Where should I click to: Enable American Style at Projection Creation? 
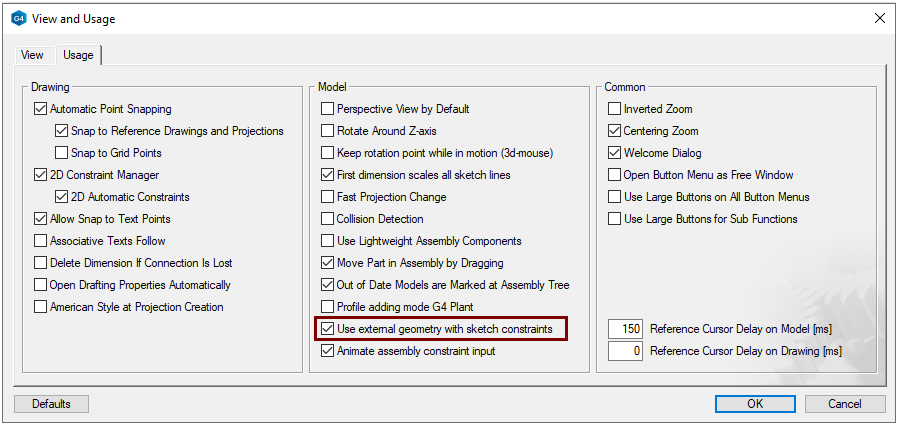[x=41, y=307]
